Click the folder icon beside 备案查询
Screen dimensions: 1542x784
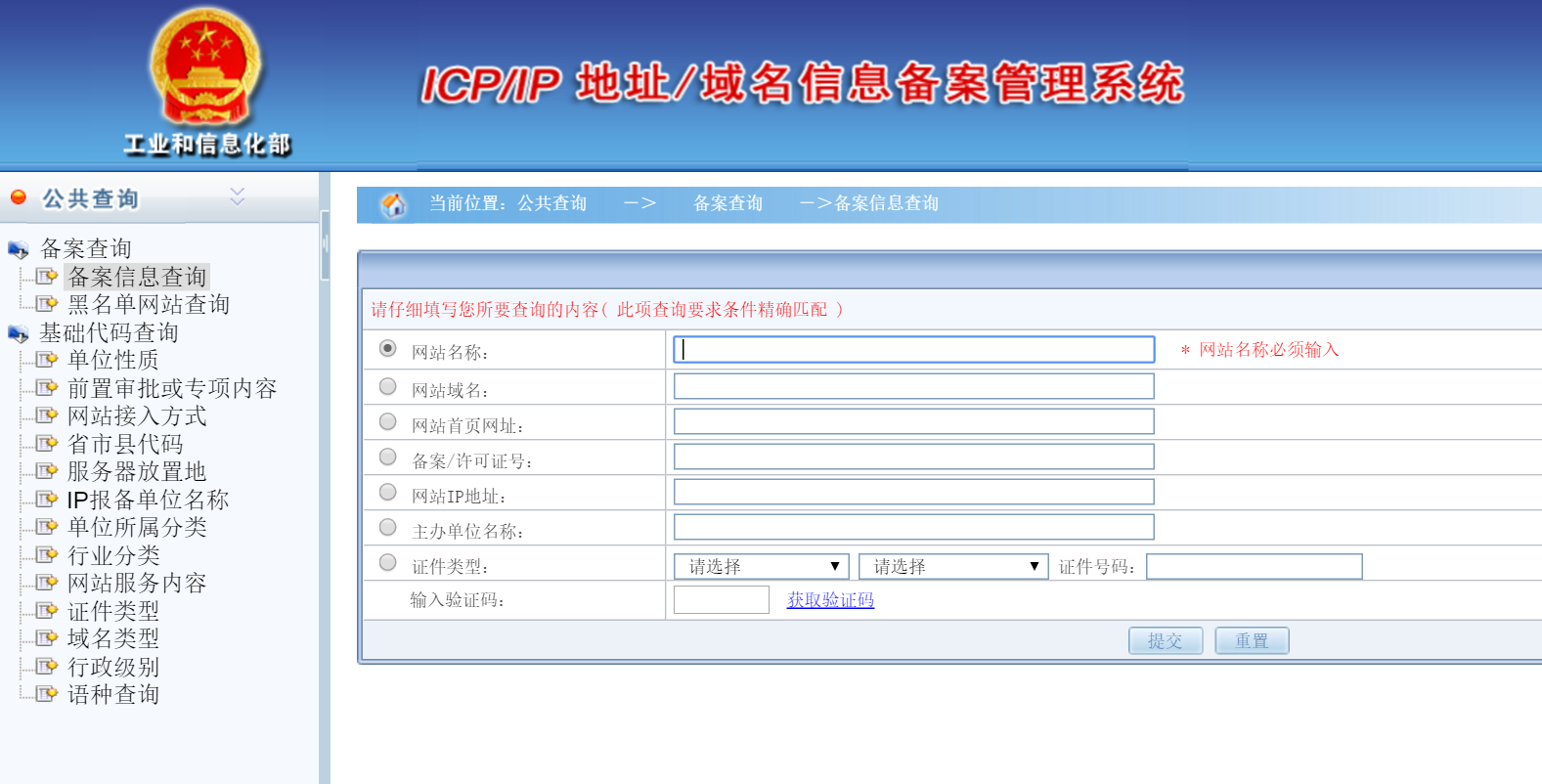19,250
